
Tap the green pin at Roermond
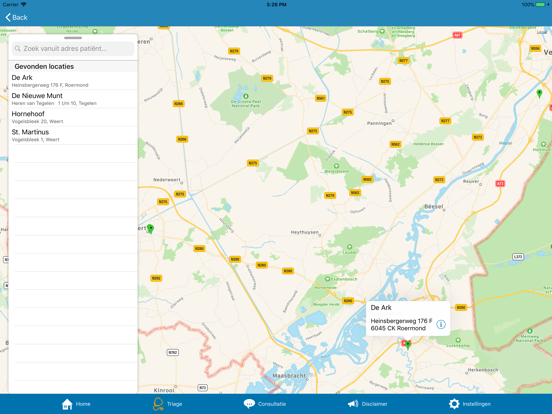[x=408, y=344]
